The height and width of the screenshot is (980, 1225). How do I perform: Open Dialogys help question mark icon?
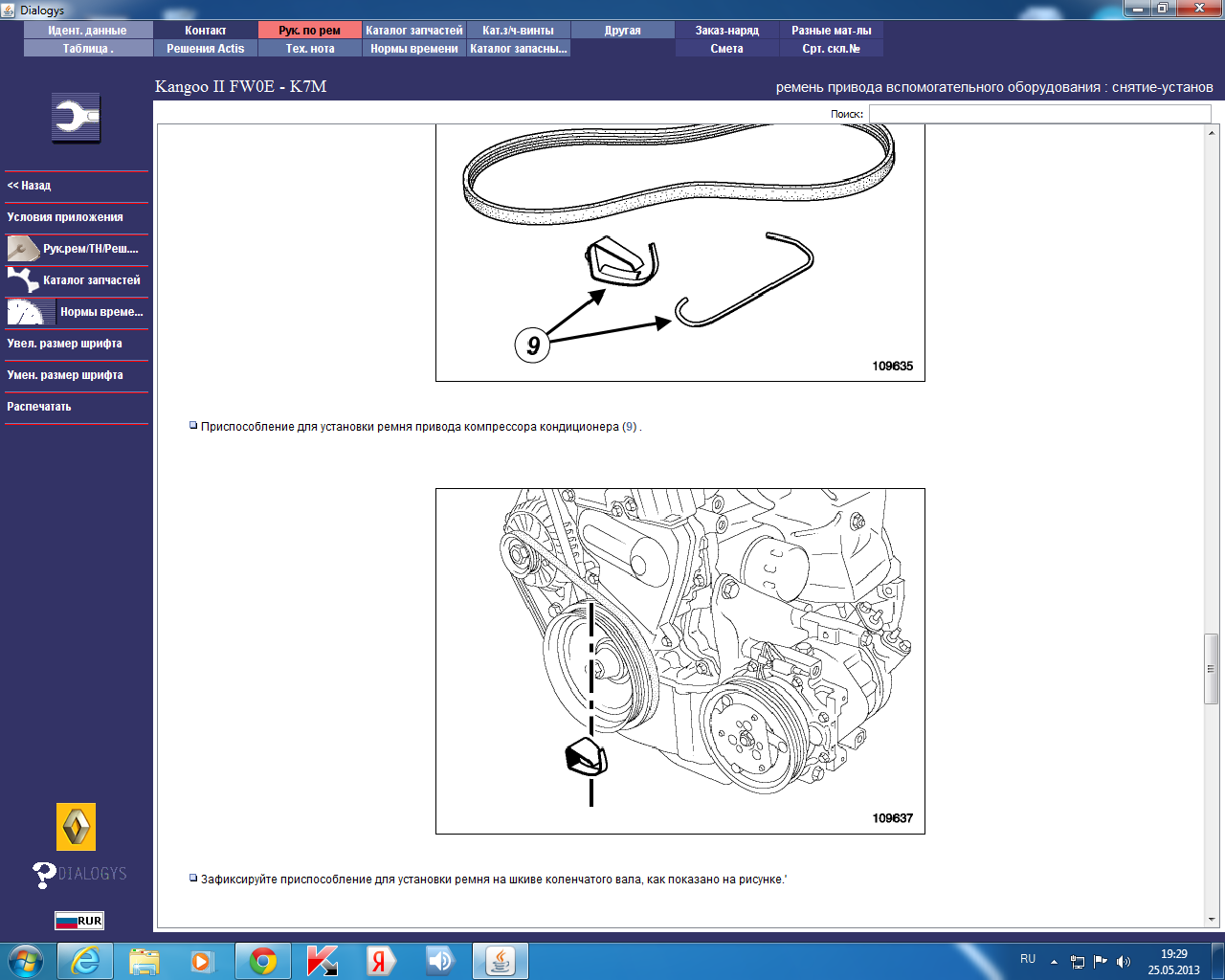(44, 875)
